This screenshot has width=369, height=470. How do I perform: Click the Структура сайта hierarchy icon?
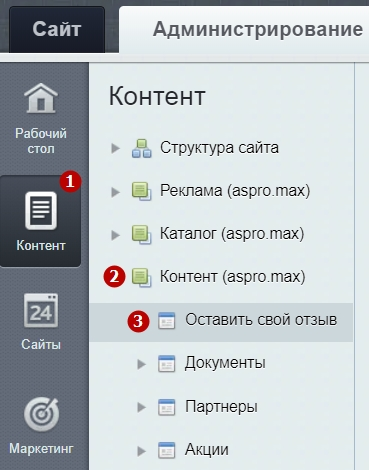click(141, 149)
